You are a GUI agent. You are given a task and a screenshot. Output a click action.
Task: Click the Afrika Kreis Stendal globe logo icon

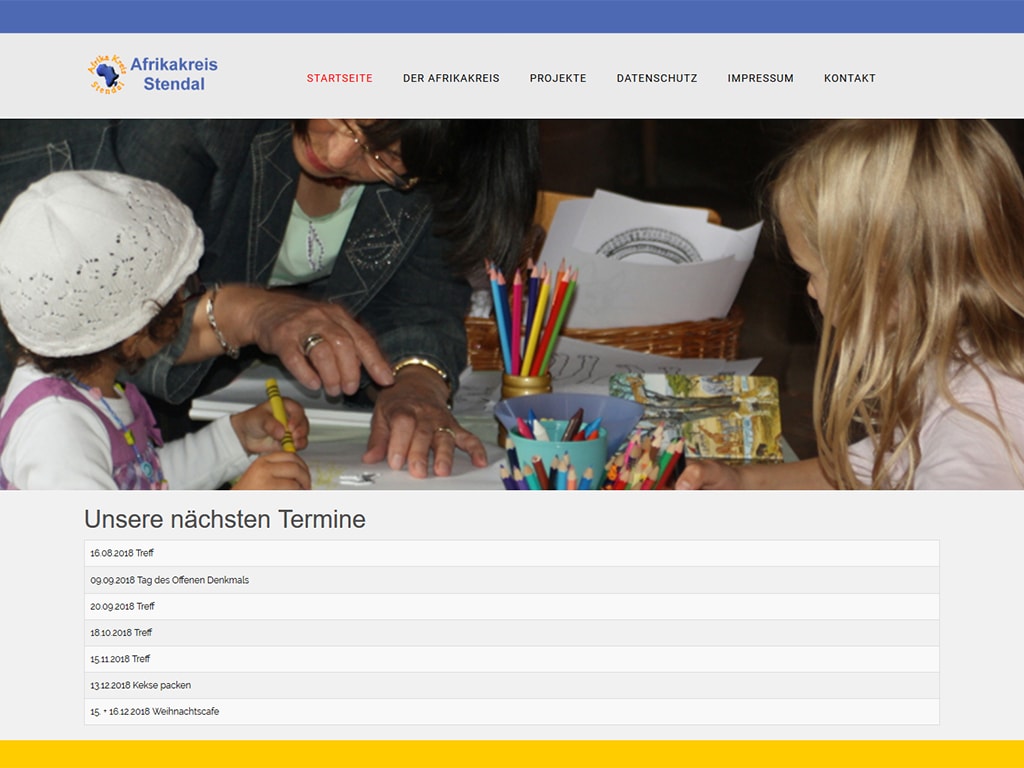pos(106,74)
